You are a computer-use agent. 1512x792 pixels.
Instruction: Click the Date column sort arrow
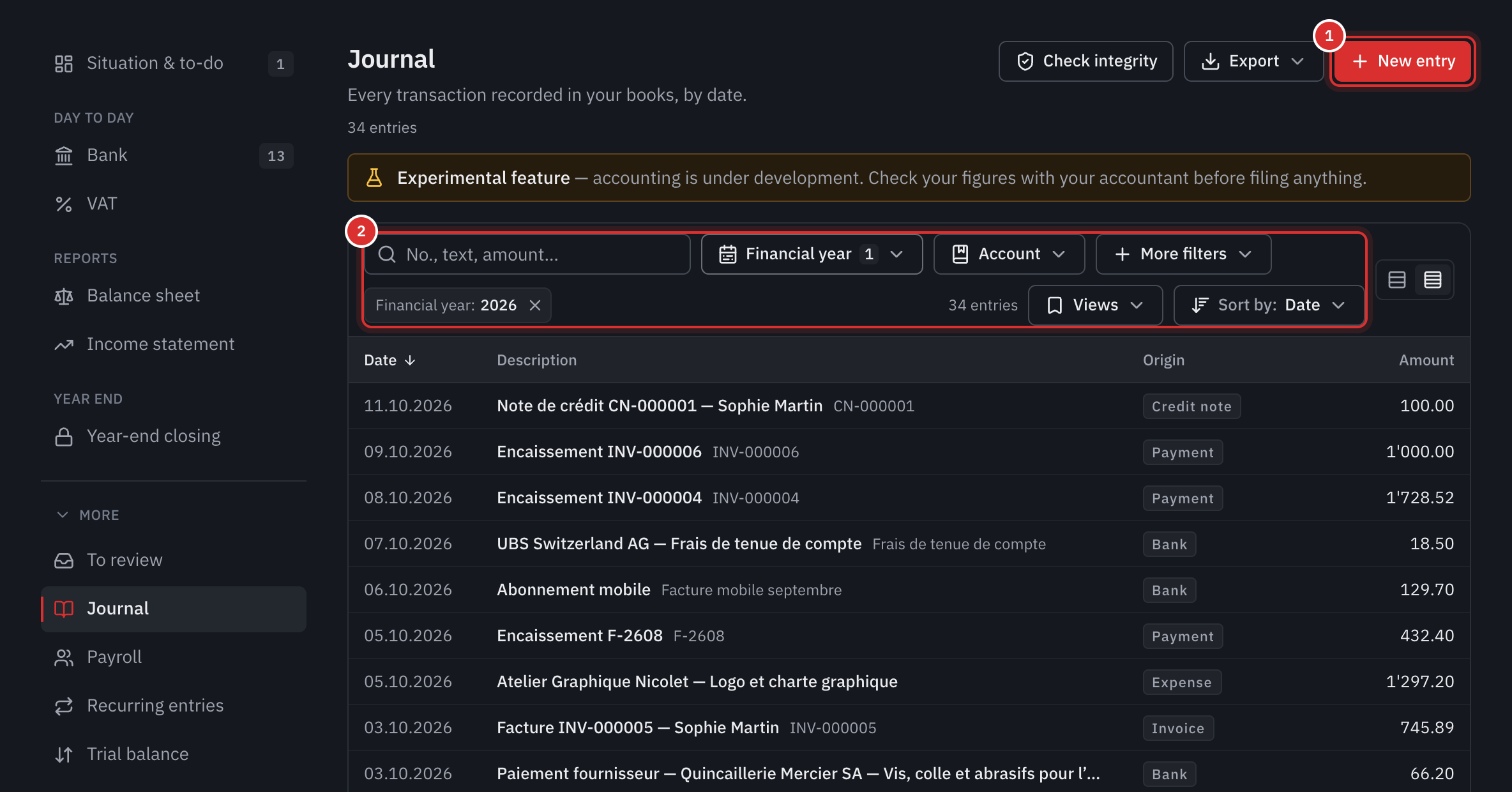(x=410, y=360)
